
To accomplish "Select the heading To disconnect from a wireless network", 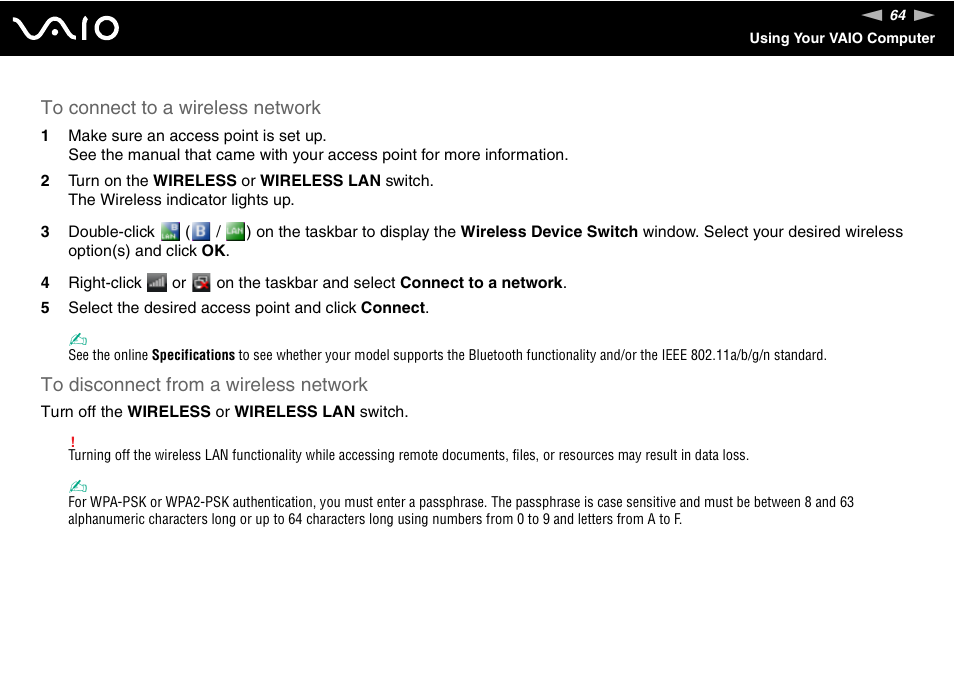I will click(204, 385).
